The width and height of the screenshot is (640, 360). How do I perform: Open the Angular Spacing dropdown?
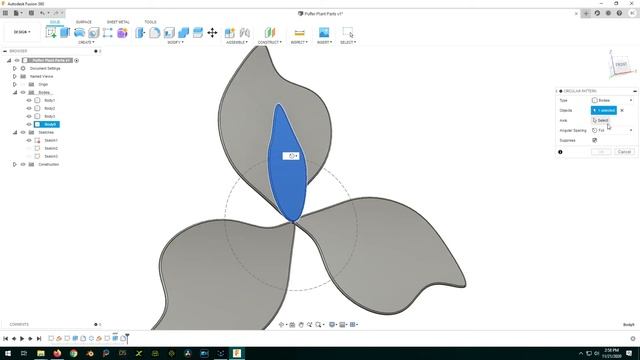coord(612,130)
